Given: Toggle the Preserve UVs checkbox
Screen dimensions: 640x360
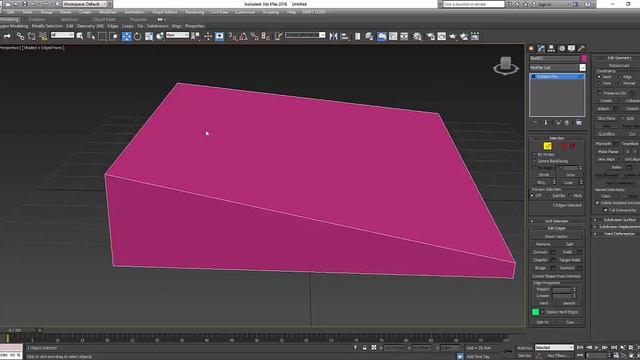Looking at the screenshot, I should coord(600,93).
